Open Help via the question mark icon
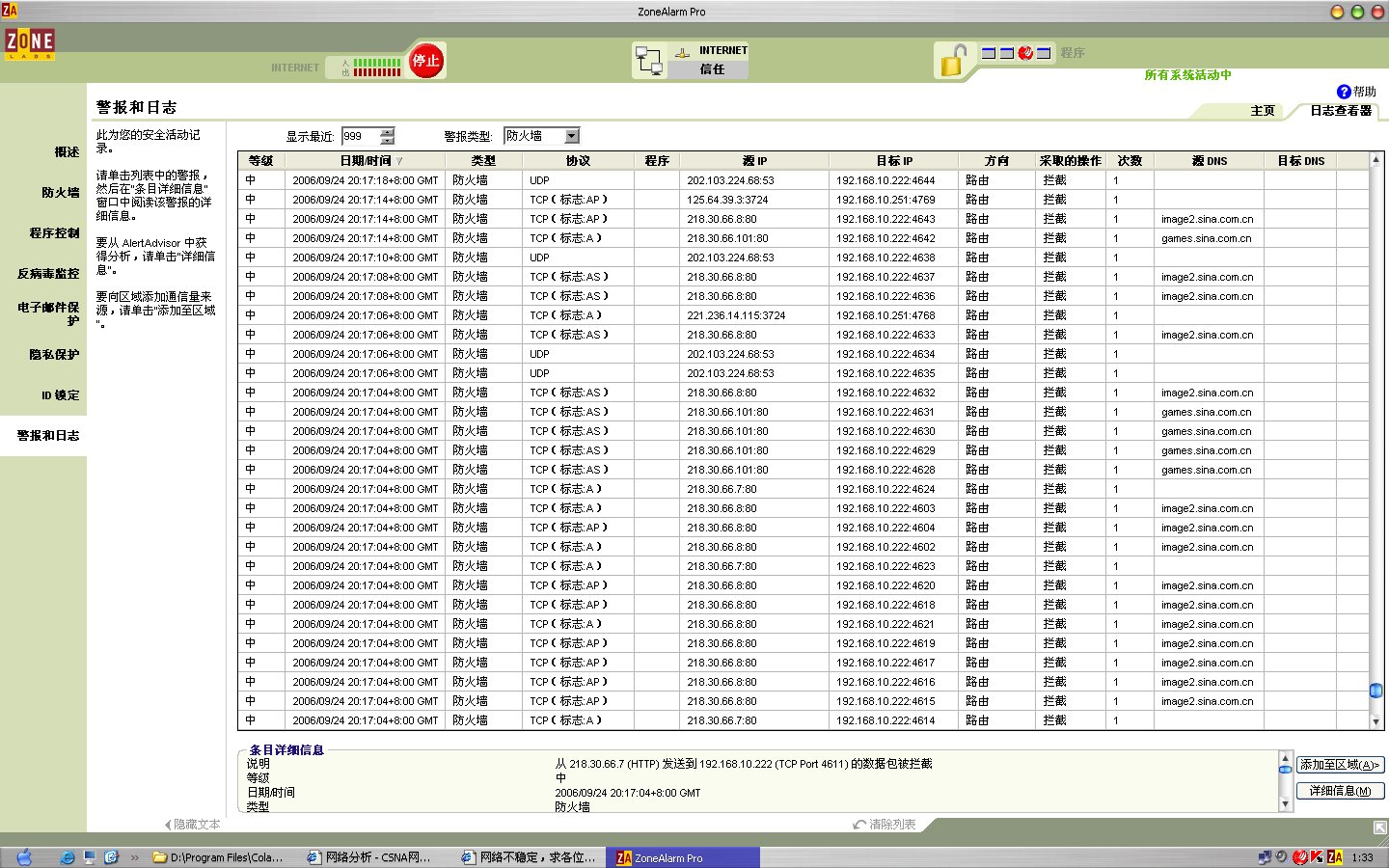Screen dimensions: 1389x868 [1344, 92]
